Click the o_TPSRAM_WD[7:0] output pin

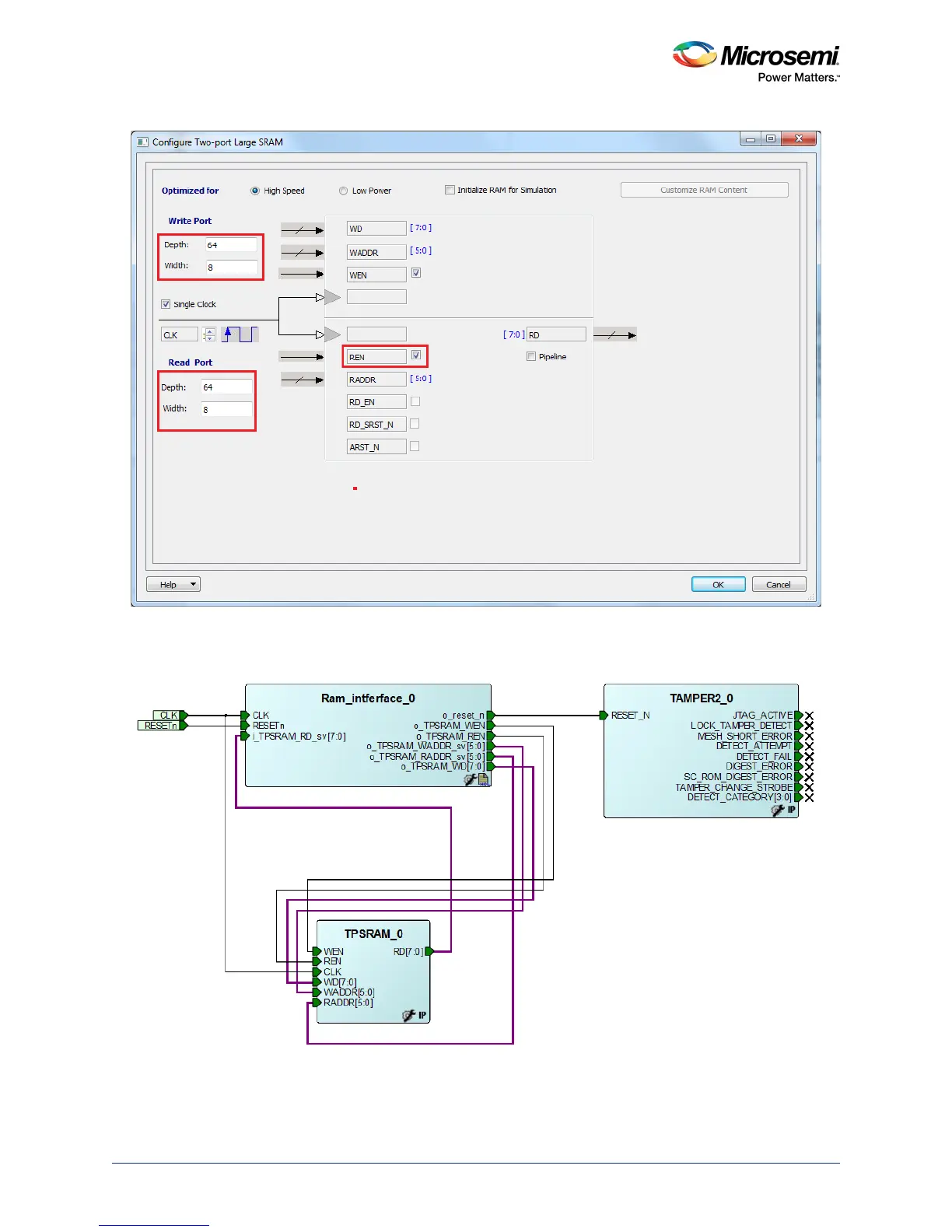click(491, 766)
